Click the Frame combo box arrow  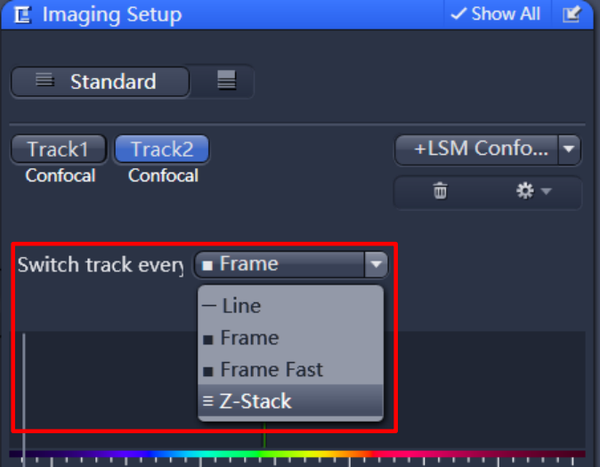(x=376, y=265)
